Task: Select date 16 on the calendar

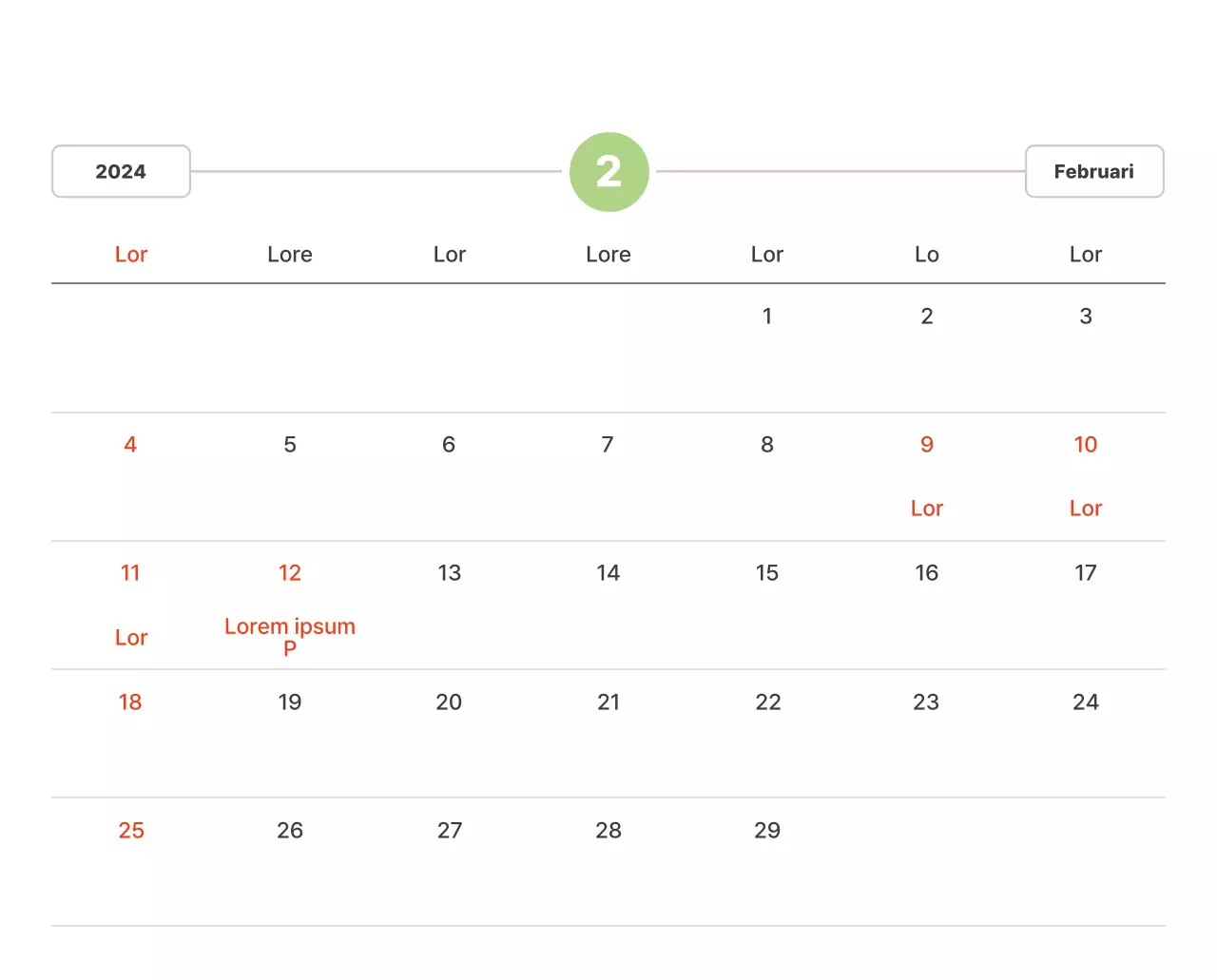Action: 926,573
